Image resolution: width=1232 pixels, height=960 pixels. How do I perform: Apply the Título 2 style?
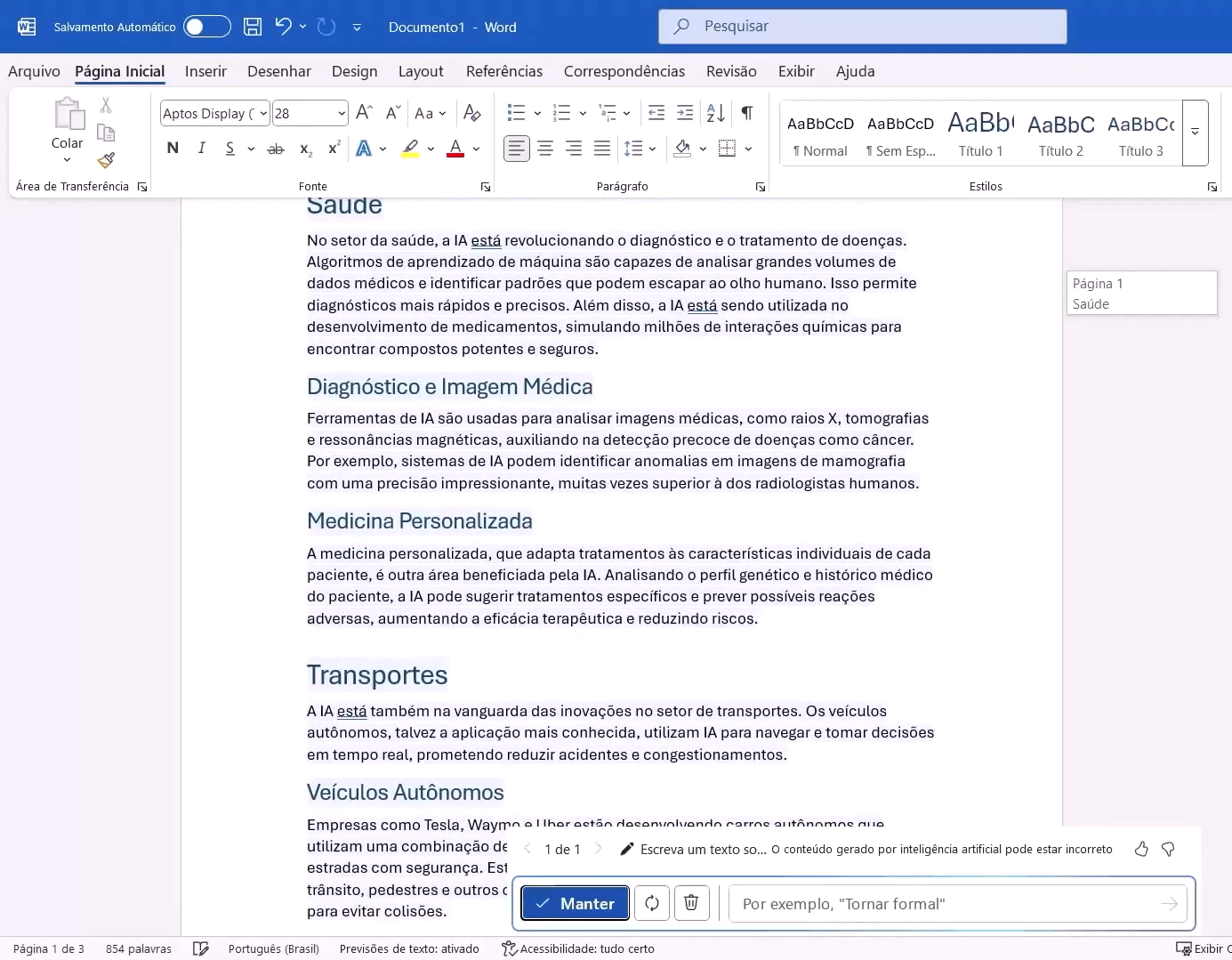click(x=1061, y=133)
